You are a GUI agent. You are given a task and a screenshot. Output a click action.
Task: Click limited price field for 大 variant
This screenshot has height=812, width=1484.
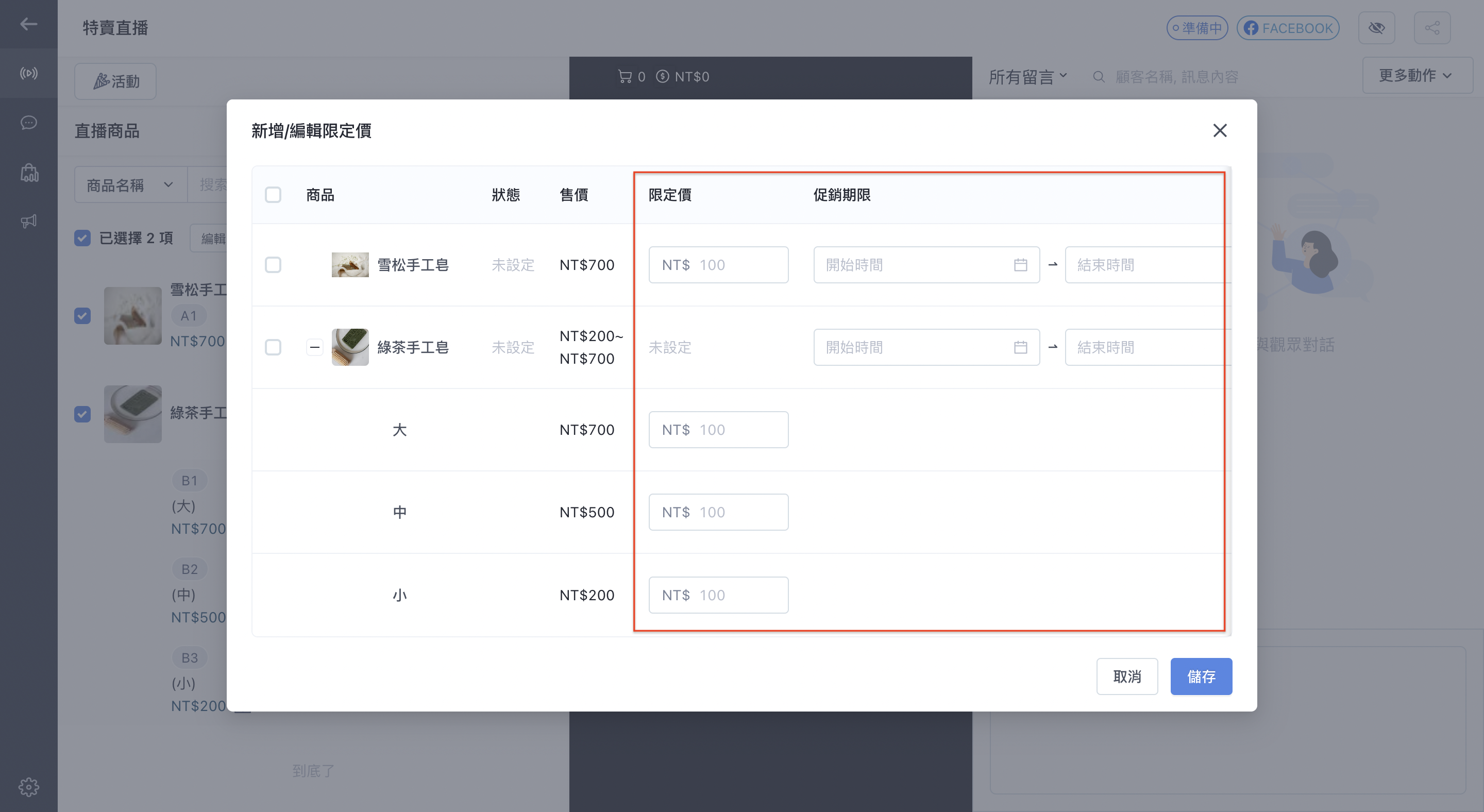coord(718,430)
